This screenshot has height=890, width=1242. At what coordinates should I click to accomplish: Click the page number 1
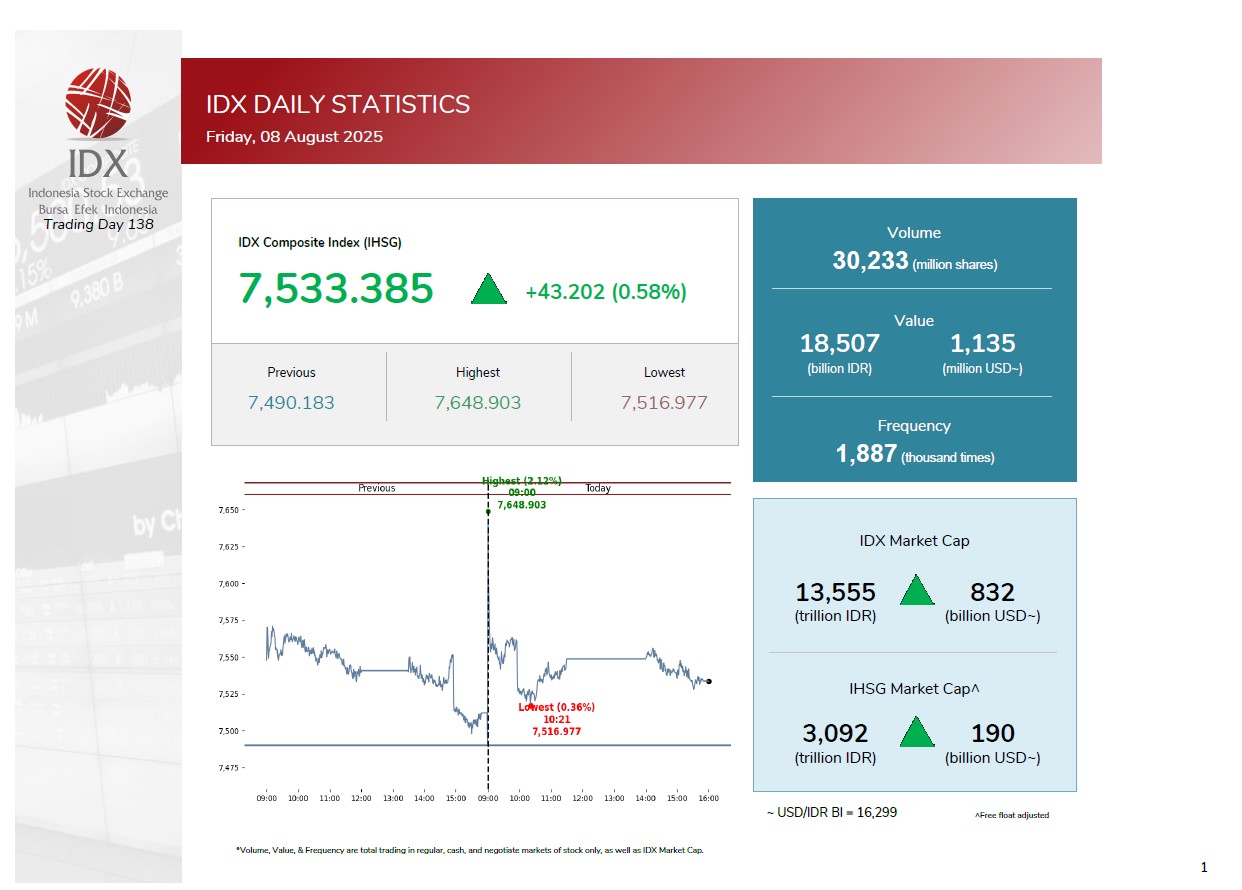click(1204, 866)
